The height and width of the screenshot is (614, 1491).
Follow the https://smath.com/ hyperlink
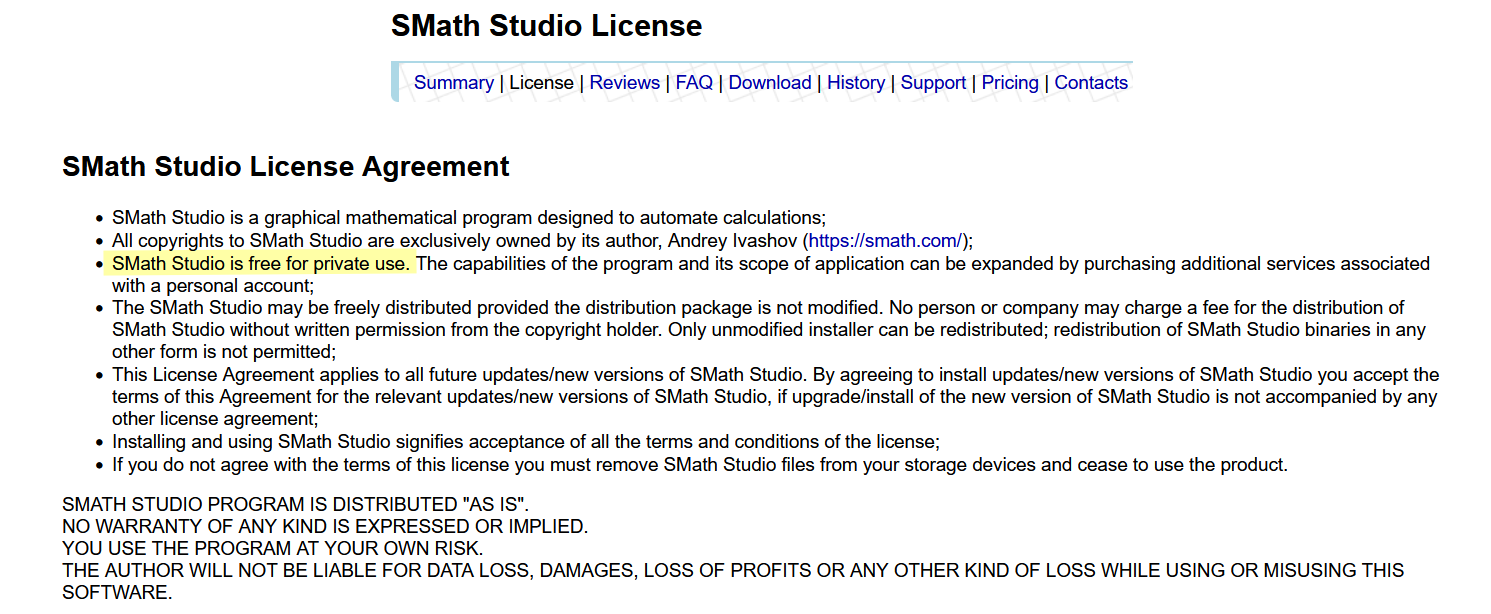pos(884,241)
